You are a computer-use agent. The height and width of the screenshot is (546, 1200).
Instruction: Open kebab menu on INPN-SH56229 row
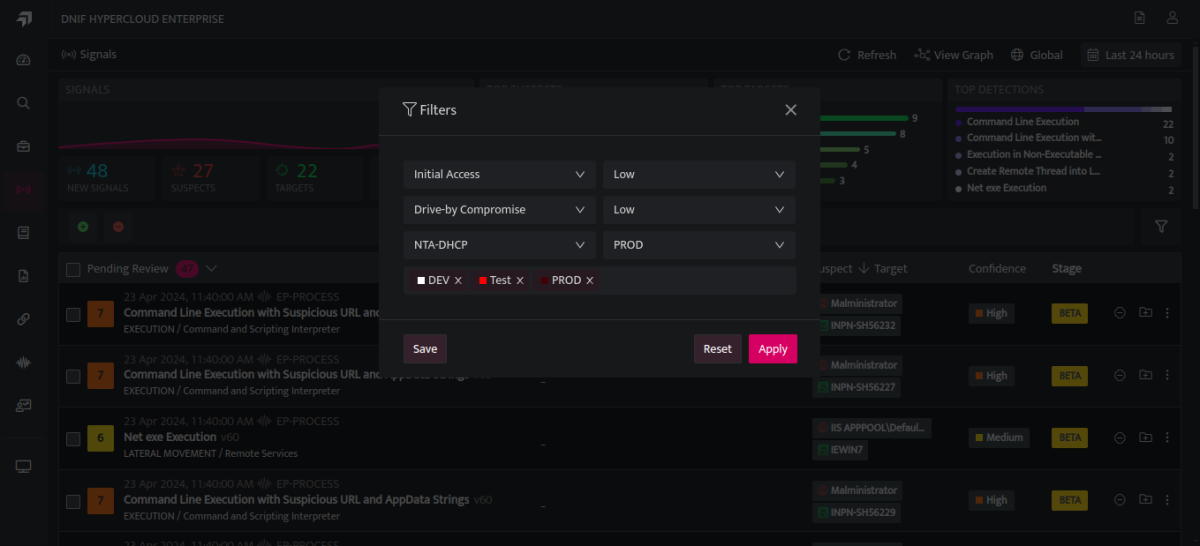point(1167,499)
